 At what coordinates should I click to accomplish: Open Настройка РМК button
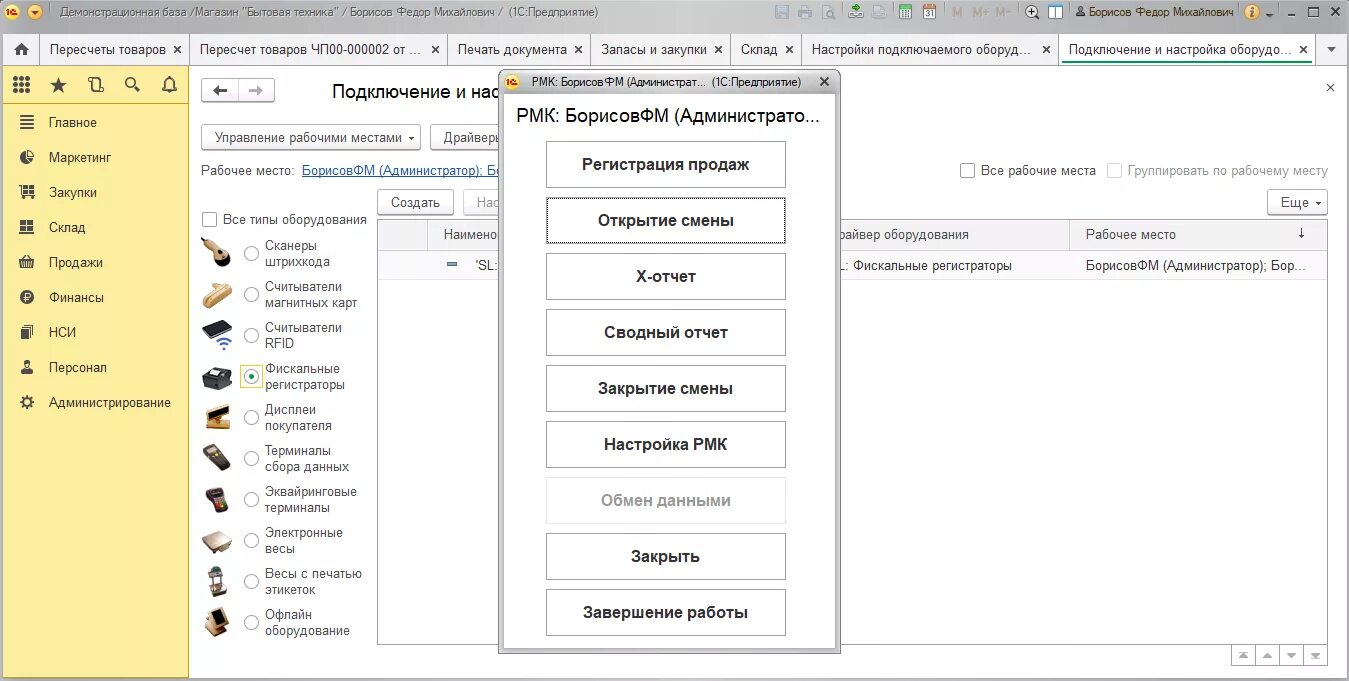pyautogui.click(x=666, y=444)
